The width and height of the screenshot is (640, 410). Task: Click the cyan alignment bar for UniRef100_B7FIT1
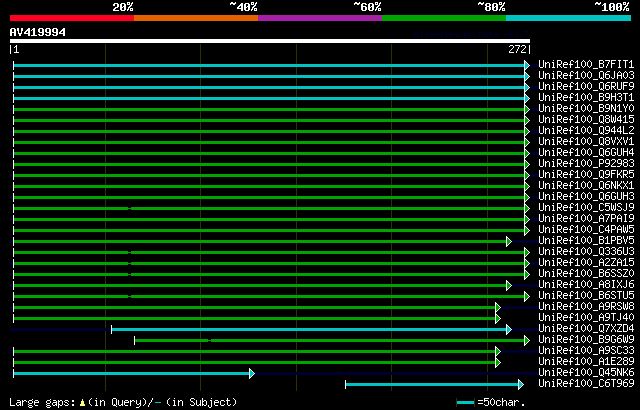point(269,65)
